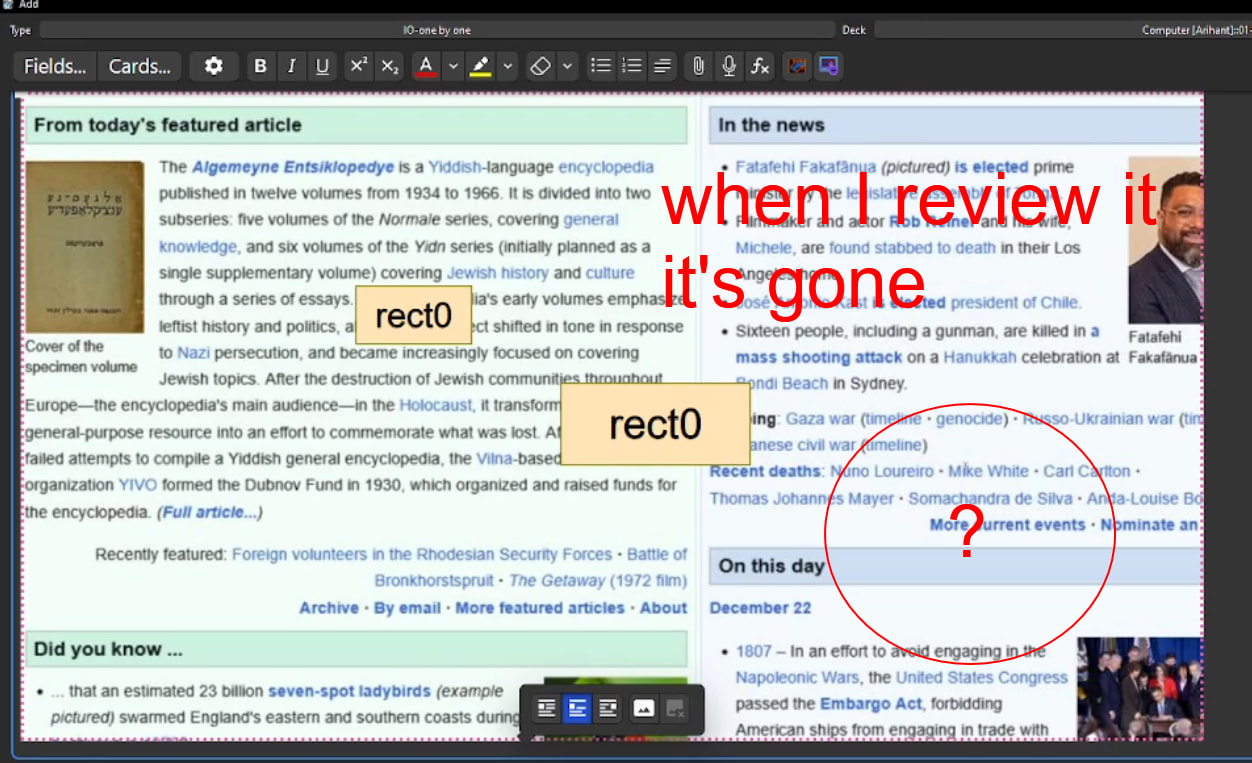Expand the highlight color dropdown arrow
1252x763 pixels.
coord(508,66)
